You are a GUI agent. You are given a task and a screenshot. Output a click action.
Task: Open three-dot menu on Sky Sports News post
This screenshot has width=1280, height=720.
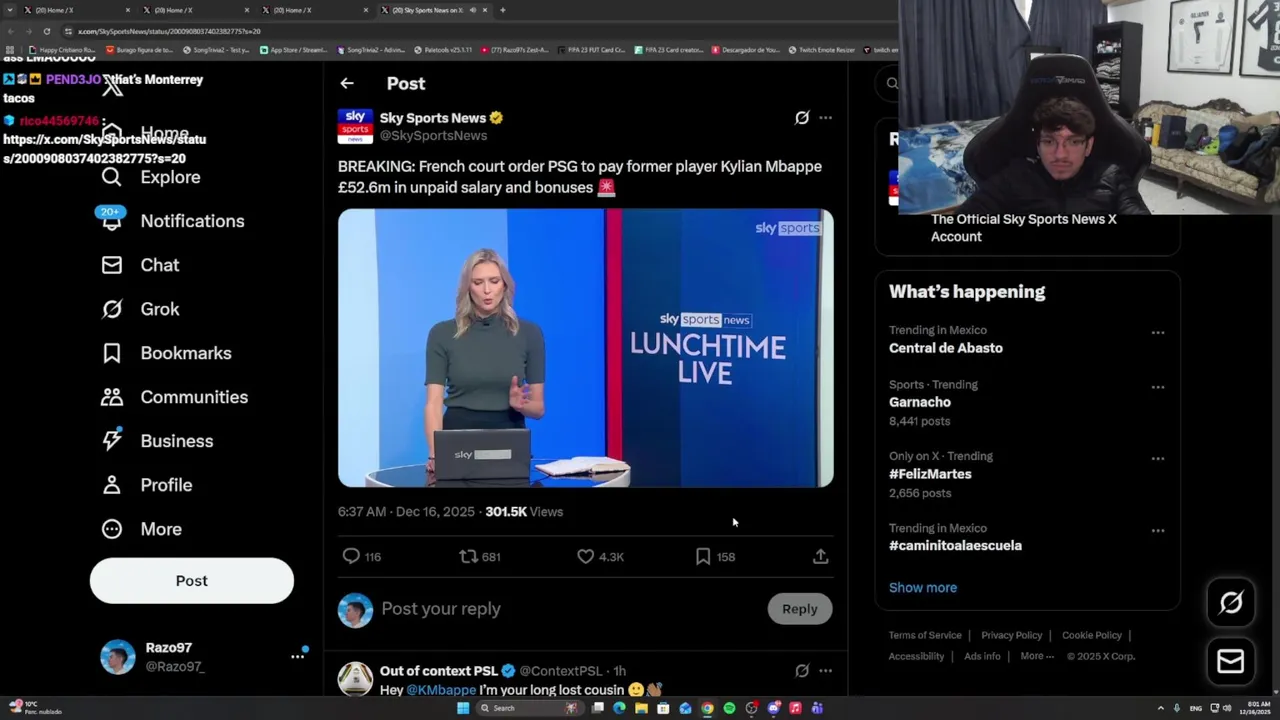click(825, 118)
